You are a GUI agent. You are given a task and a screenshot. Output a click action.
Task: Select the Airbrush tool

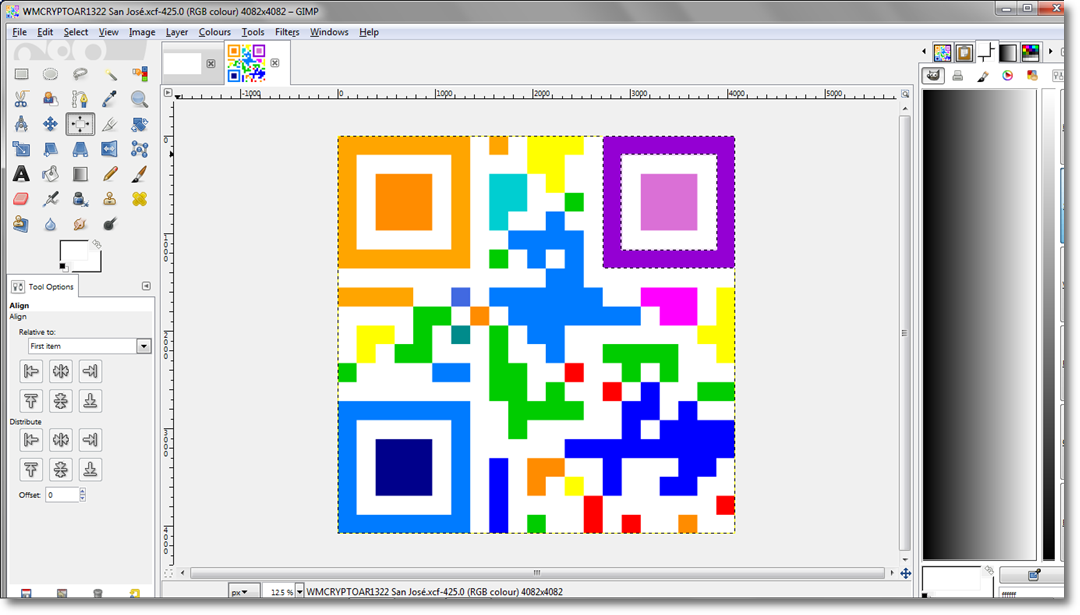(x=50, y=199)
